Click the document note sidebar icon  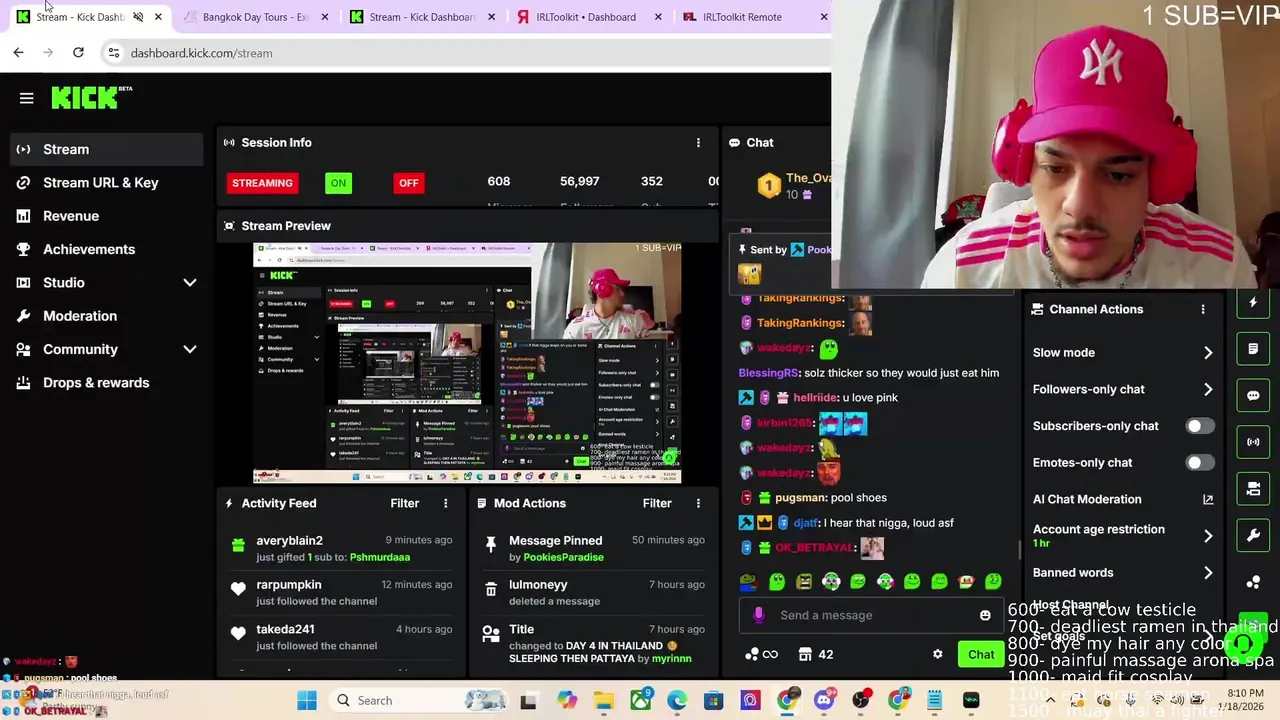(x=1253, y=349)
